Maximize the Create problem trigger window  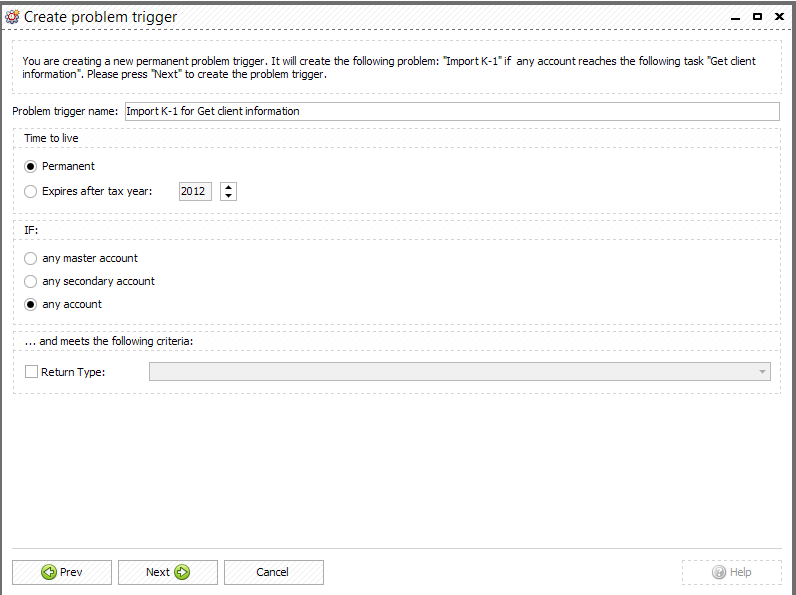[x=757, y=17]
